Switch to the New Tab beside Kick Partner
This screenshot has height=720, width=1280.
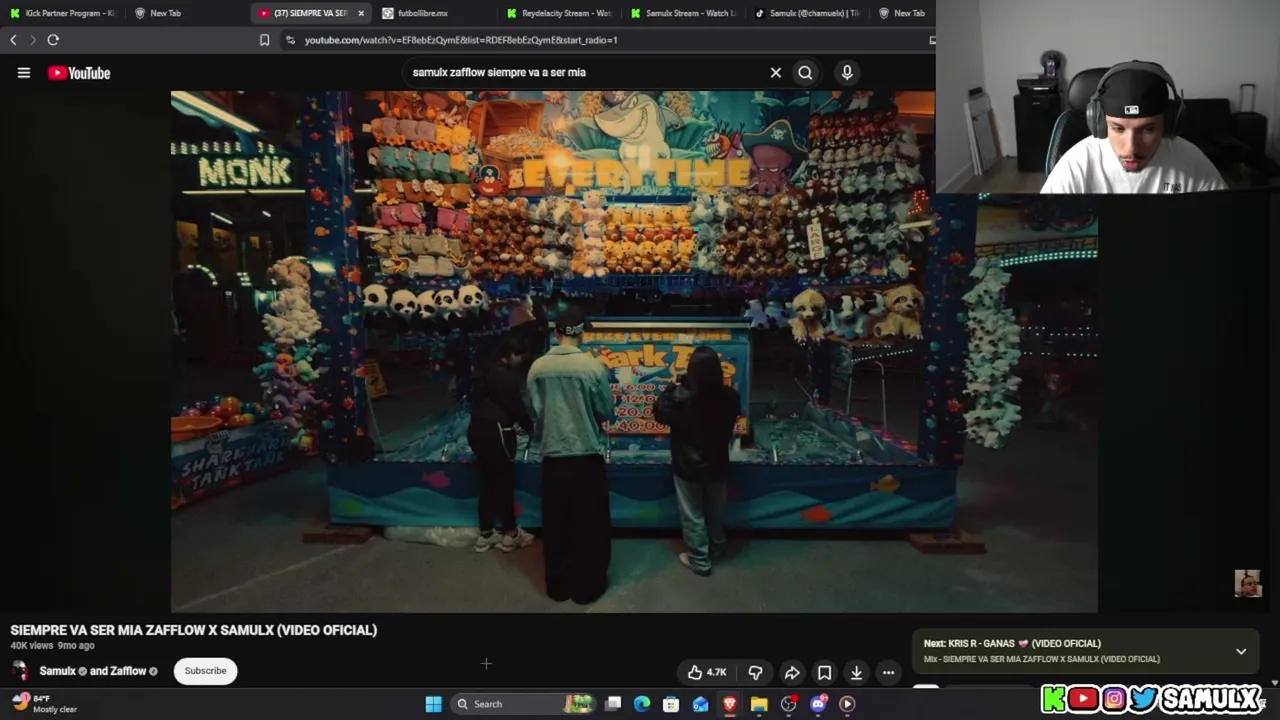pos(165,13)
